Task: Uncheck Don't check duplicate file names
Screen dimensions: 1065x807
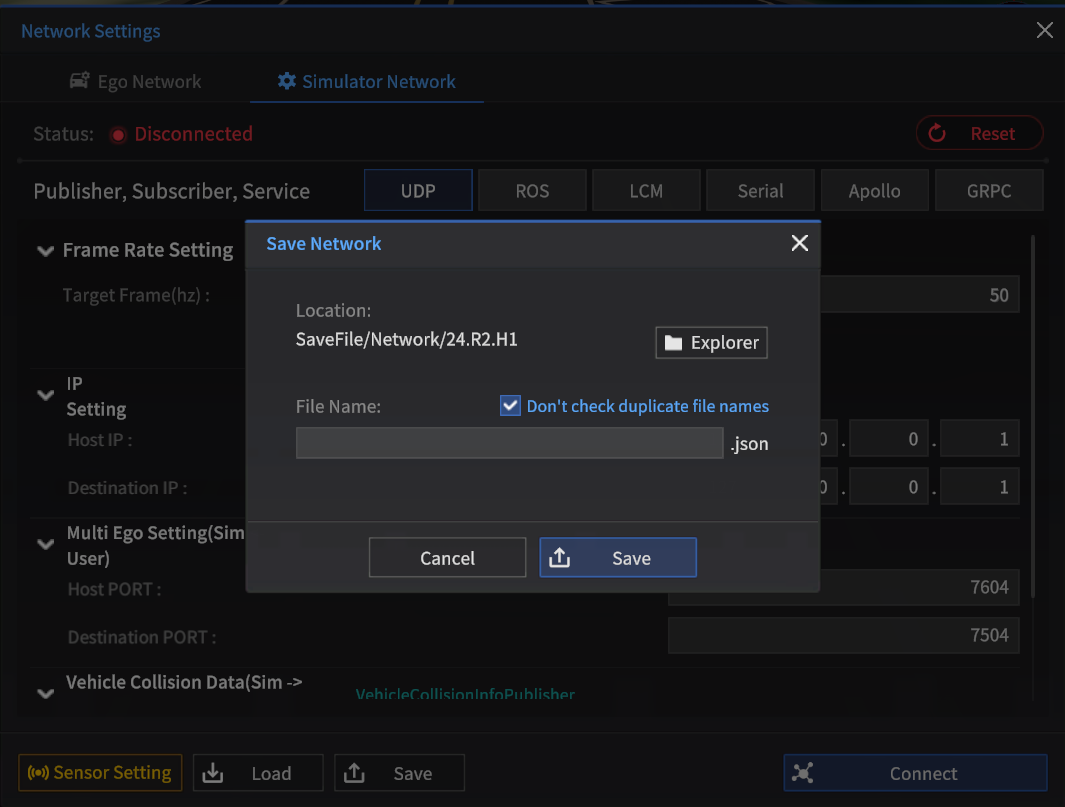Action: pos(510,405)
